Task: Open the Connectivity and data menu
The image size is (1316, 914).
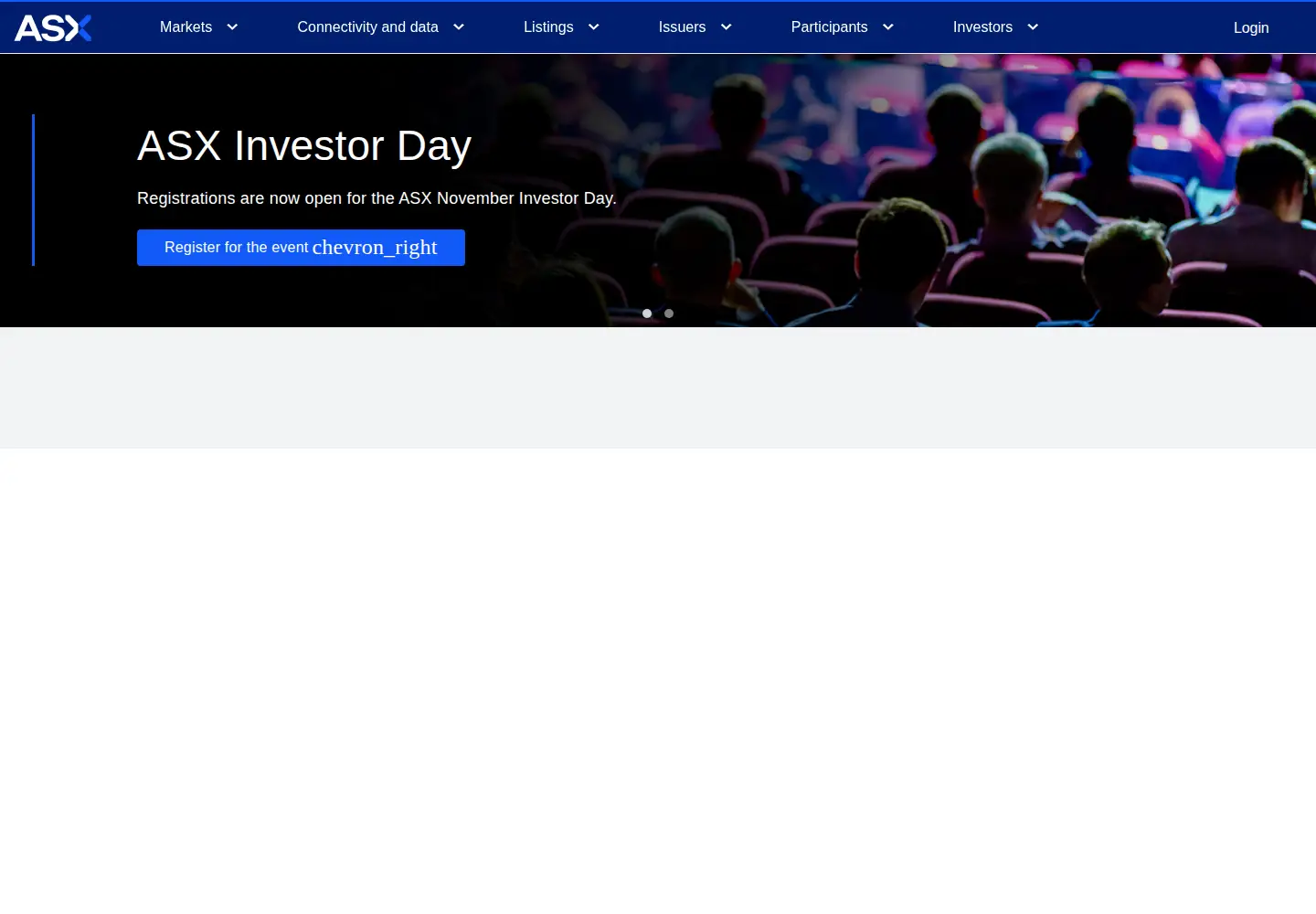Action: pos(367,27)
